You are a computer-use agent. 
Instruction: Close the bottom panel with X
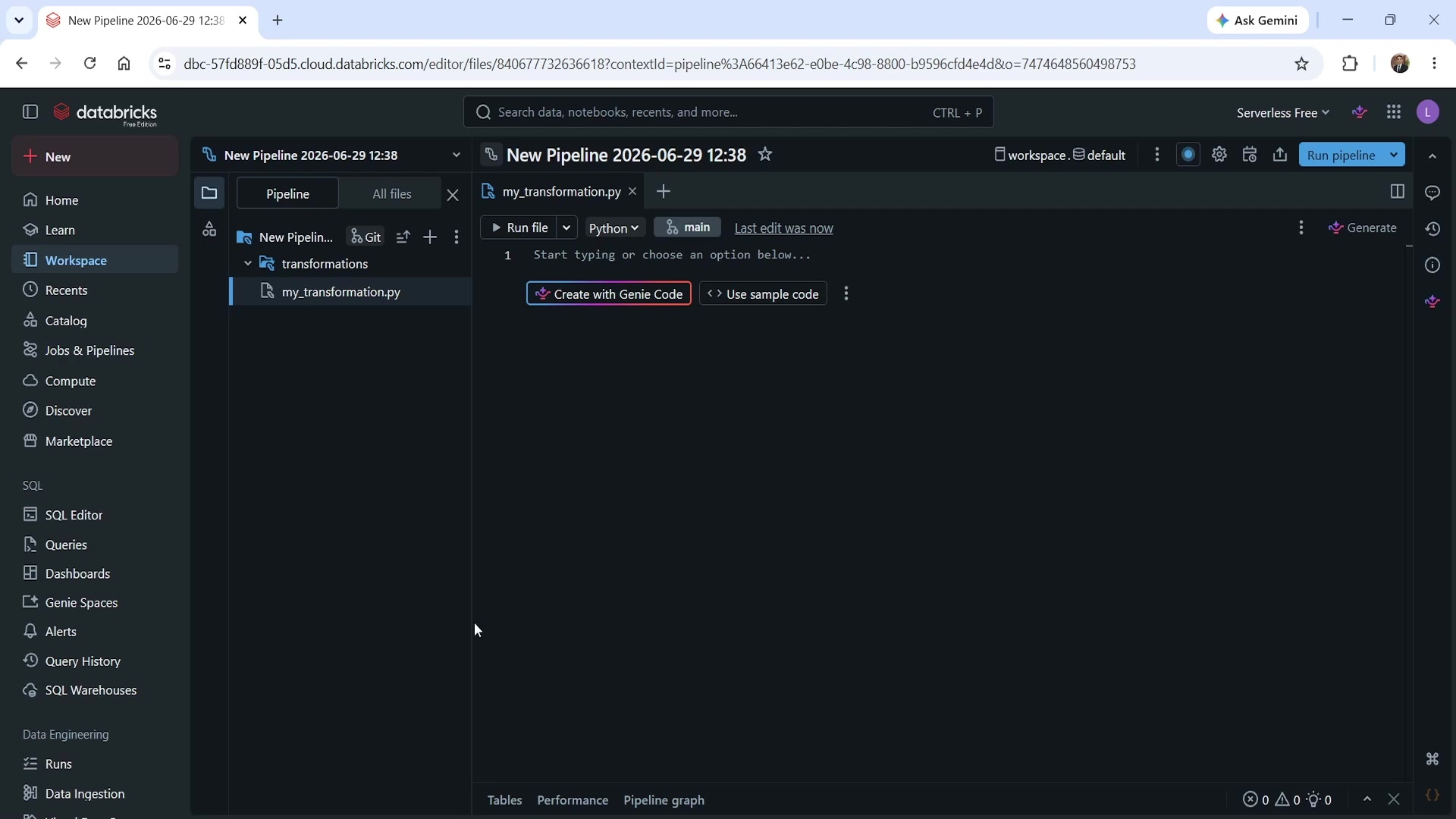pos(1394,799)
